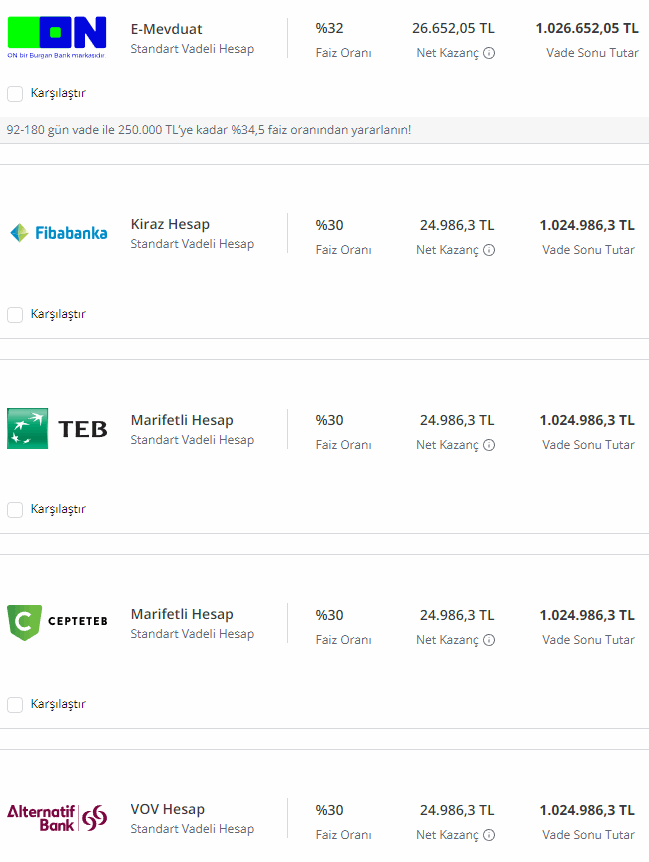Open Net Kazanç info icon for E-Mevduat
This screenshot has height=862, width=649.
[x=489, y=53]
